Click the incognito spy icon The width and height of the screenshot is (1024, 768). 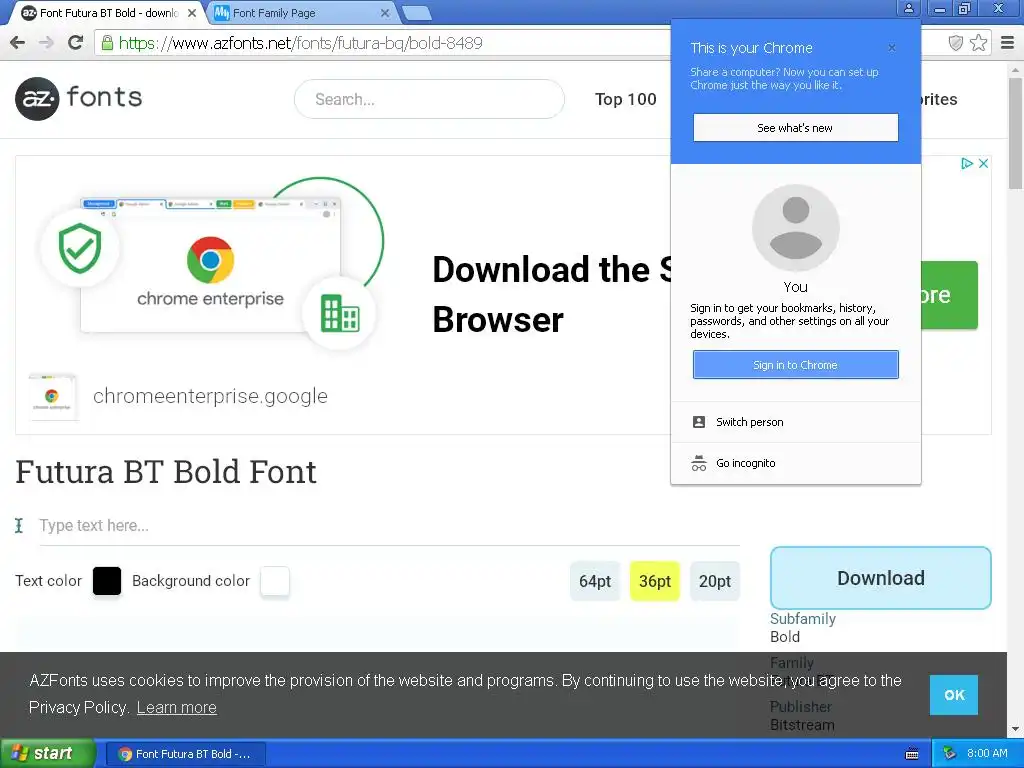(699, 463)
